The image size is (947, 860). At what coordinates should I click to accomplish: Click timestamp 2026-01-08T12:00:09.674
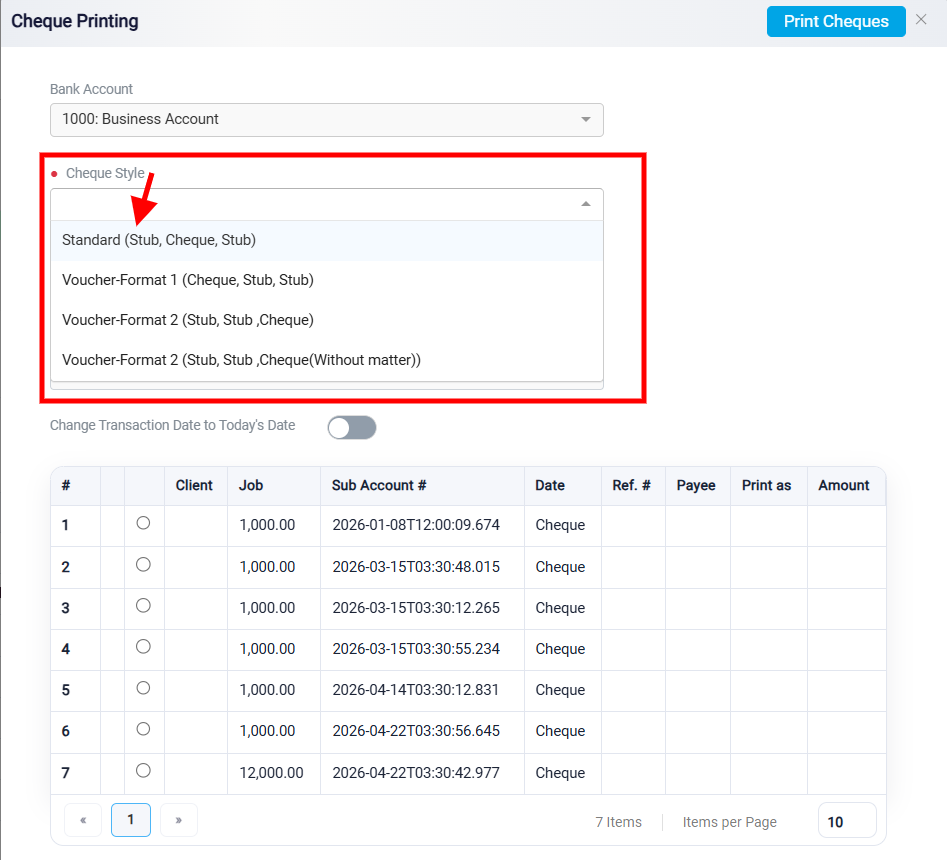click(x=416, y=525)
